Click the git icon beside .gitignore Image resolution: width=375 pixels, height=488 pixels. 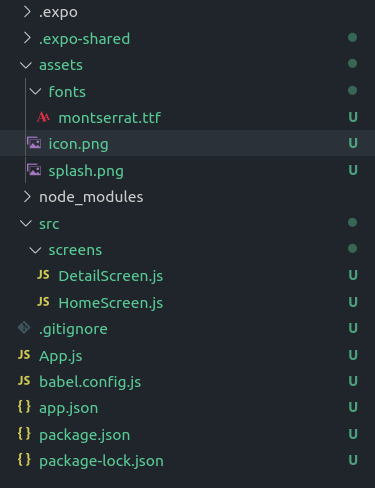pos(24,328)
